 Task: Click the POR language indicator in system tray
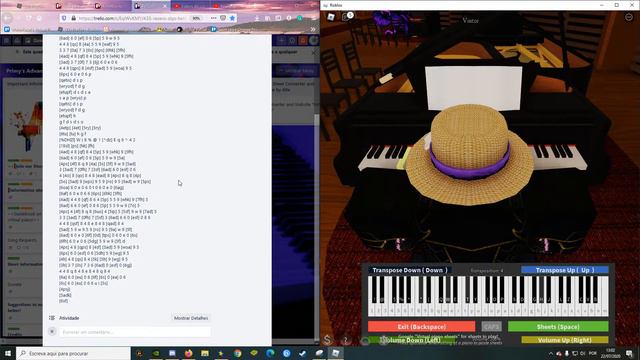593,353
